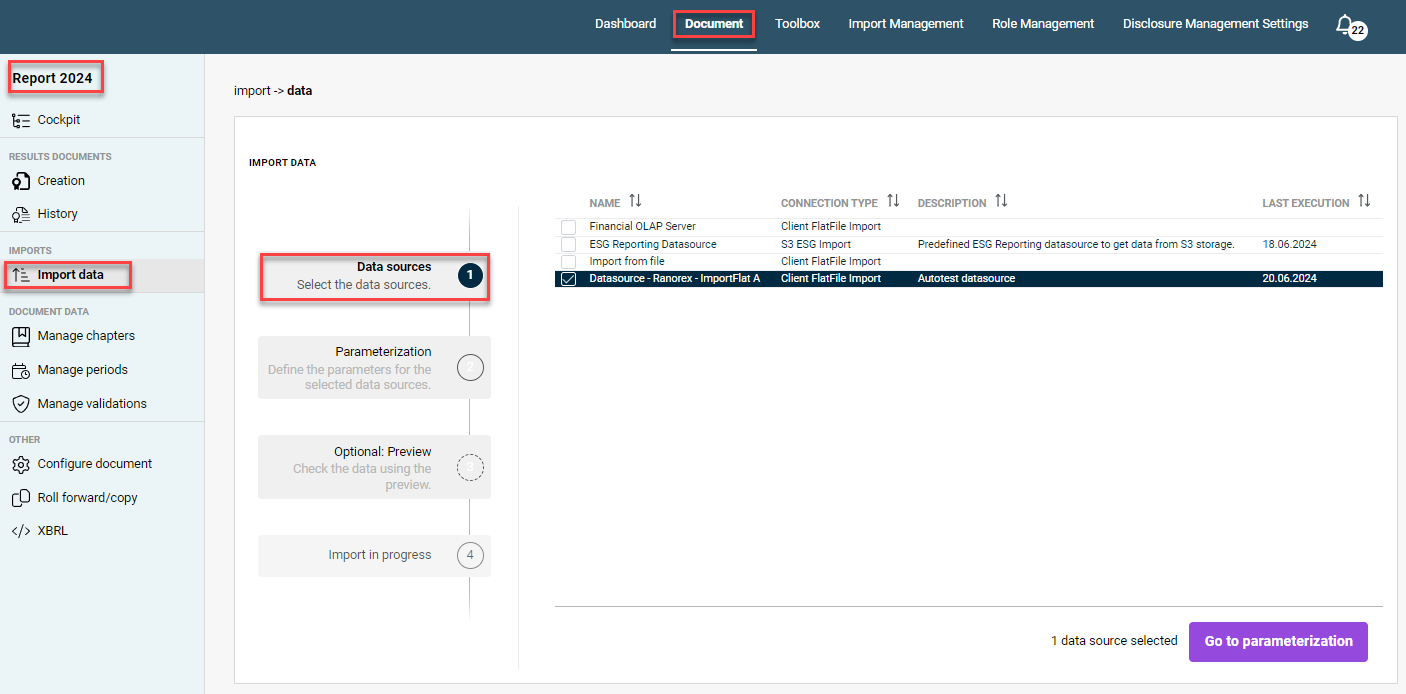Viewport: 1406px width, 694px height.
Task: Click the Autotest datasource description
Action: pyautogui.click(x=966, y=279)
